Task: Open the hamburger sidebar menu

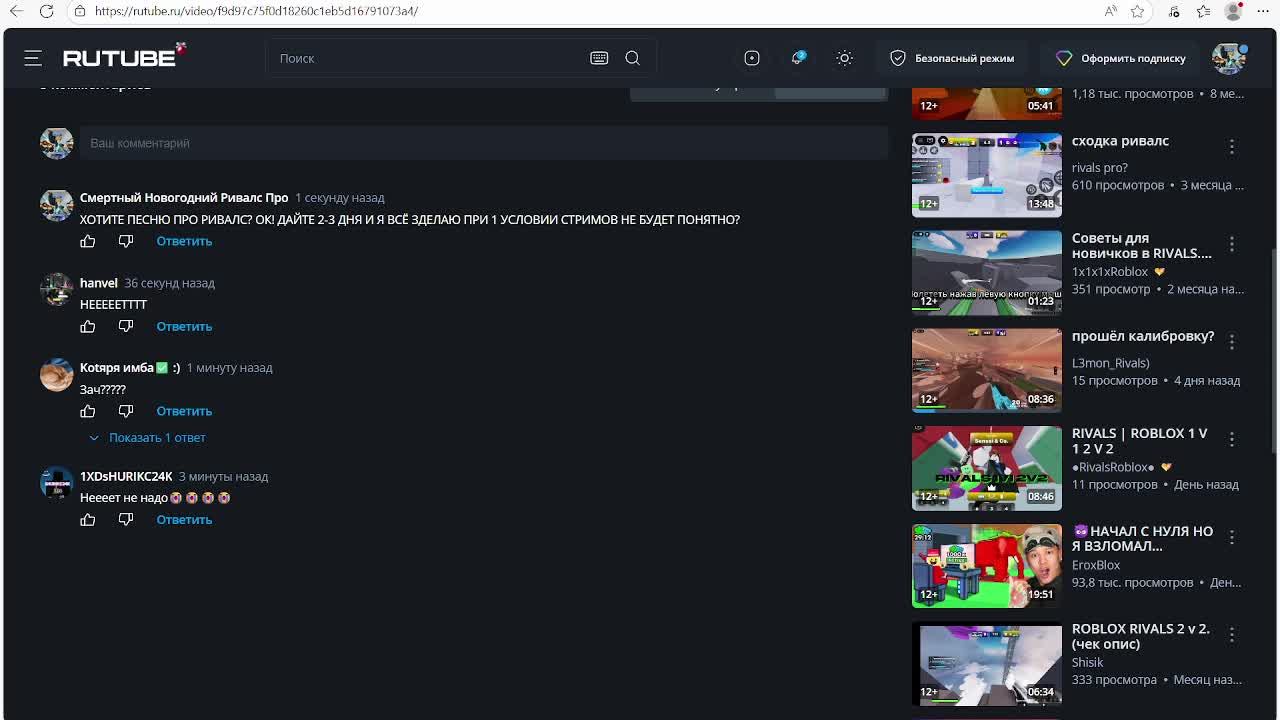Action: click(x=33, y=58)
